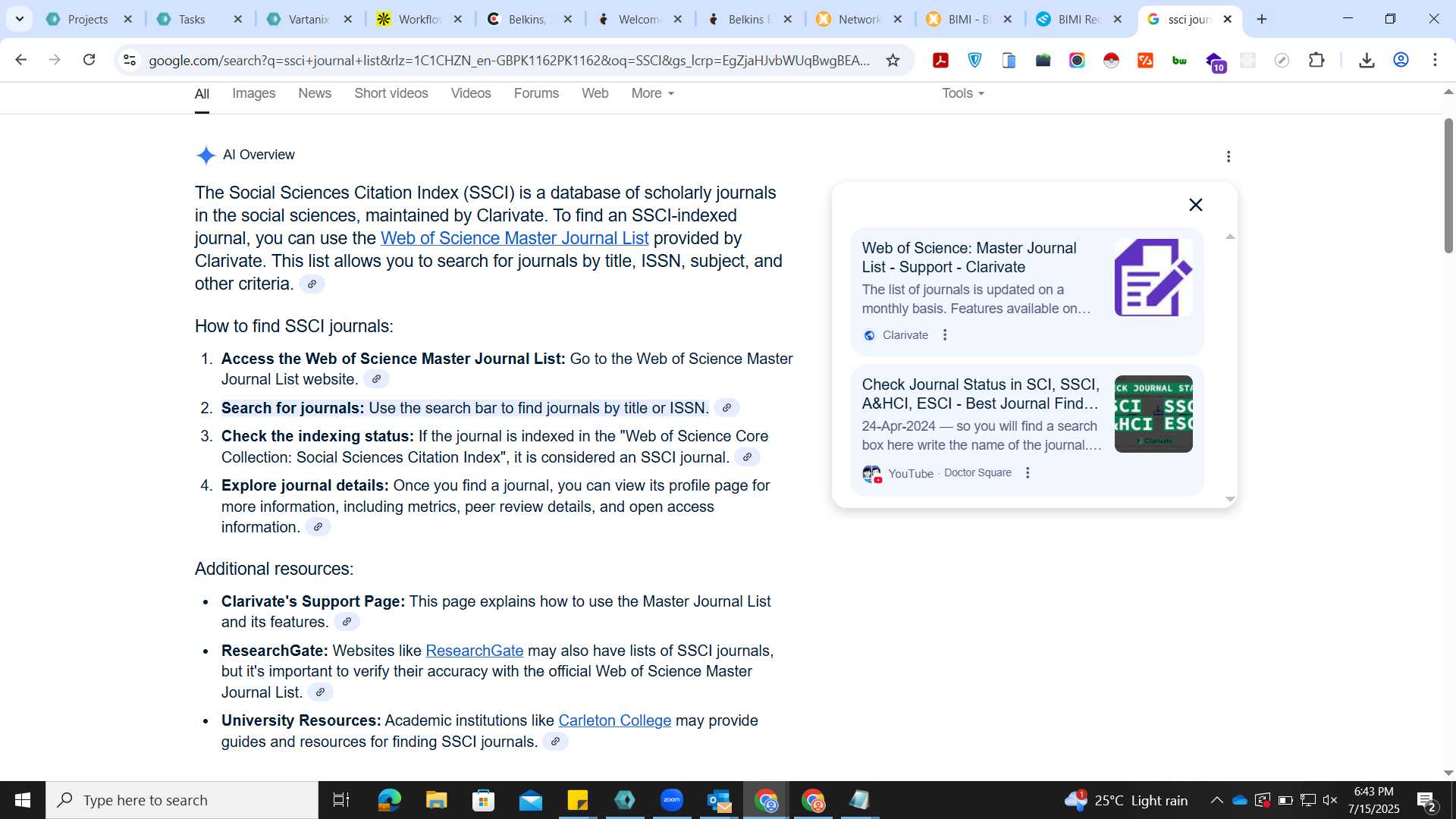Click the Windows taskbar search box
Screen dimensions: 1456x819
tap(182, 800)
